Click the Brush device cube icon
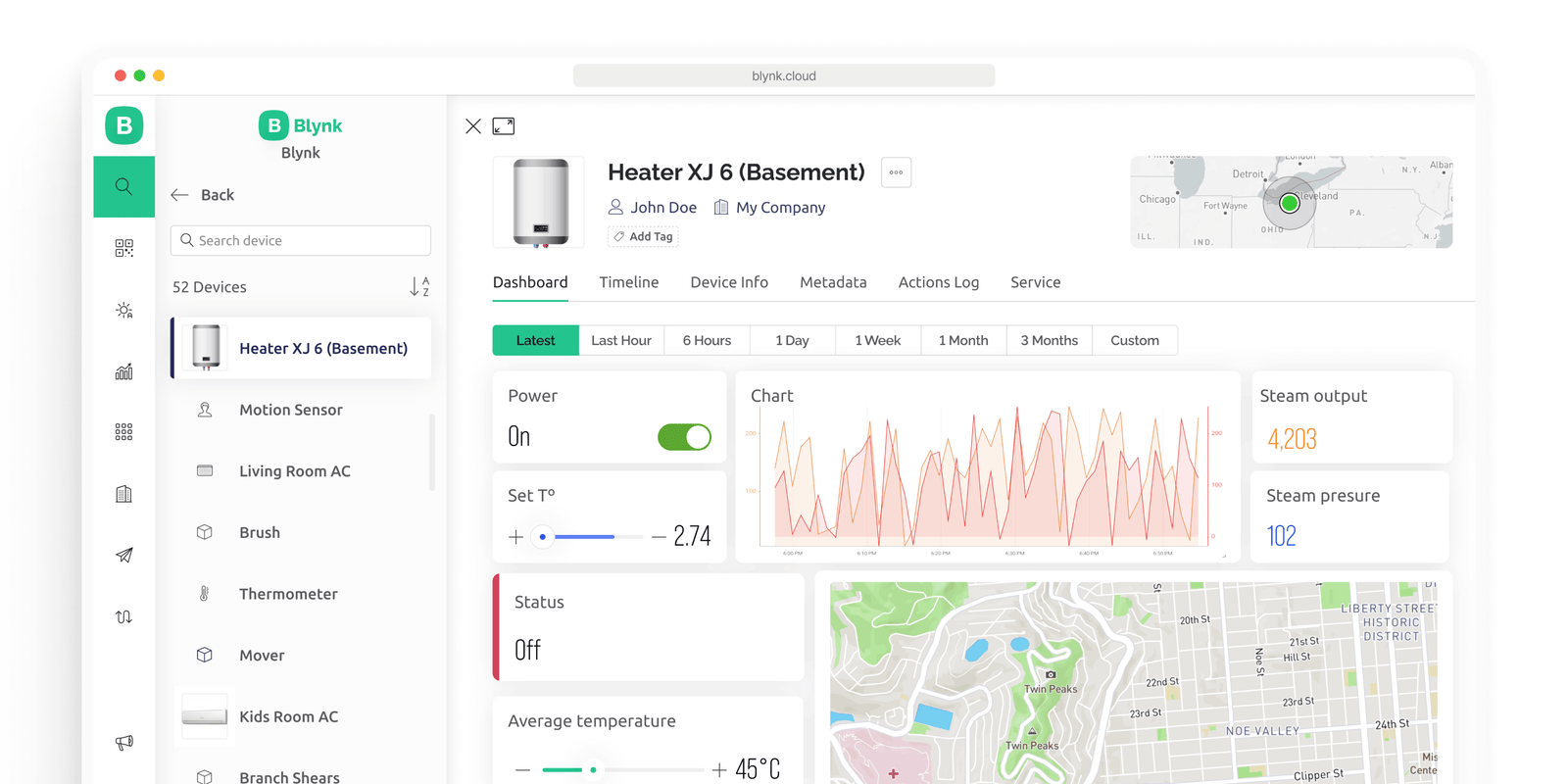The width and height of the screenshot is (1568, 784). 205,532
